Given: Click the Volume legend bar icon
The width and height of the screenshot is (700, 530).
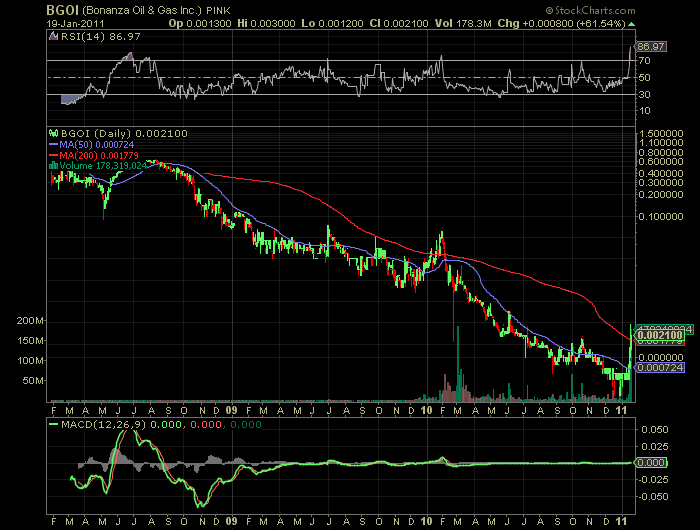Looking at the screenshot, I should (x=54, y=166).
